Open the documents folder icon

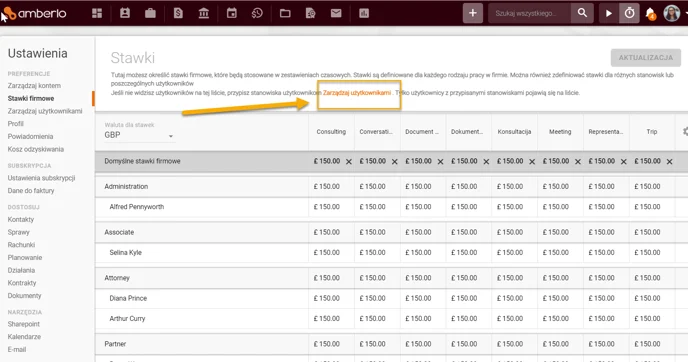[285, 13]
